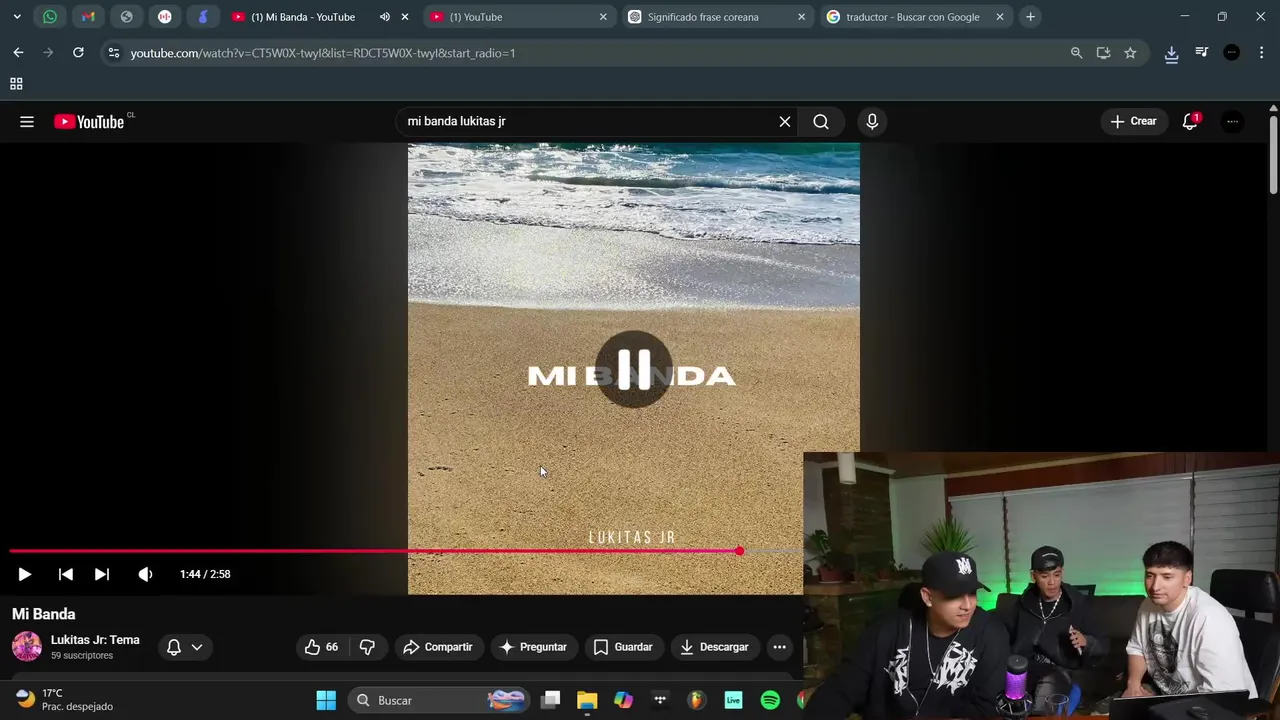Open the Crear button
The height and width of the screenshot is (720, 1280).
click(x=1133, y=122)
